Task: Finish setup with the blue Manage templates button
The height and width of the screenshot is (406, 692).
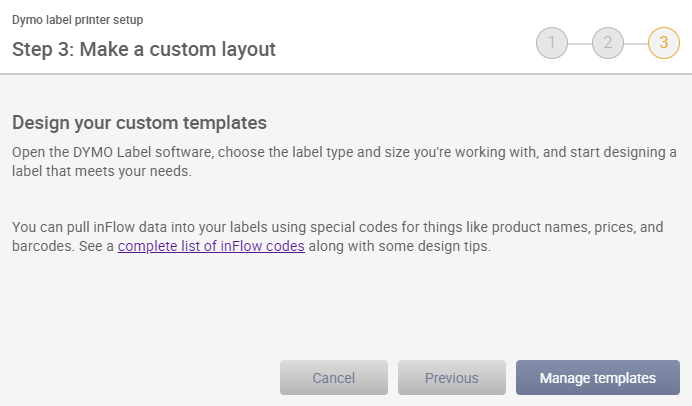Action: [598, 378]
